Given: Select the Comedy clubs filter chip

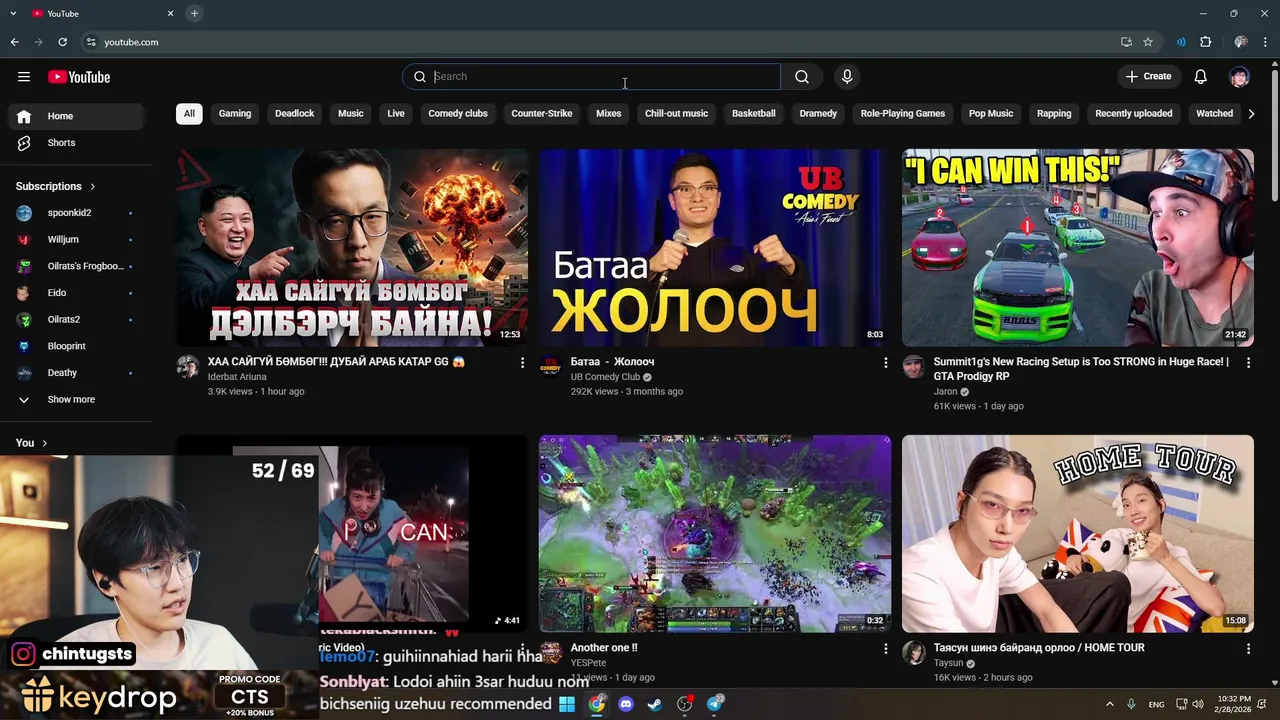Looking at the screenshot, I should point(458,113).
